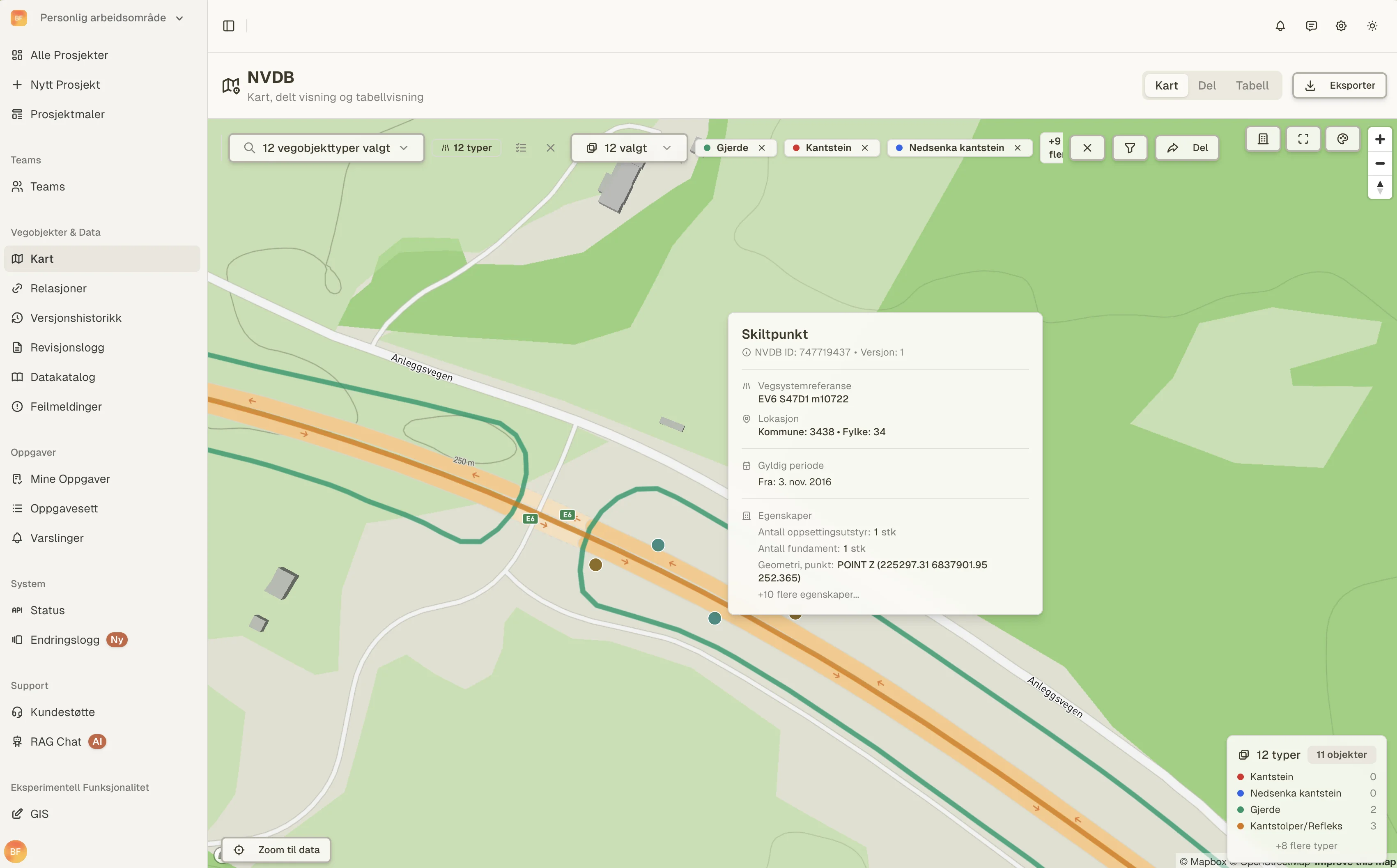This screenshot has width=1397, height=868.
Task: Enter fullscreen map mode
Action: pos(1303,139)
